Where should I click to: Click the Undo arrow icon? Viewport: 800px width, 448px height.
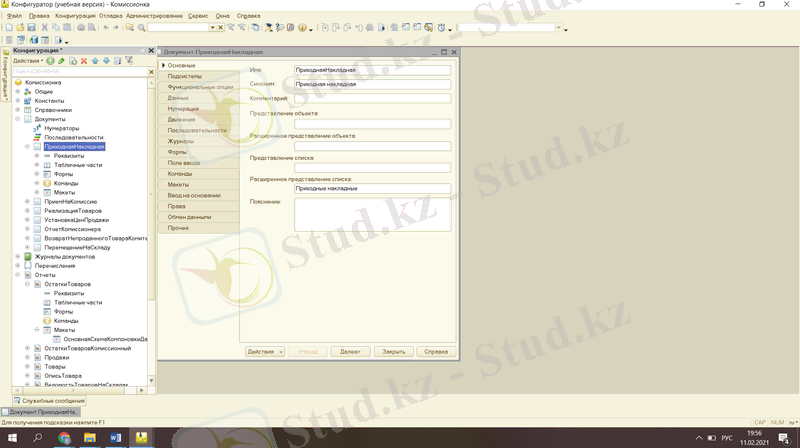[x=106, y=28]
